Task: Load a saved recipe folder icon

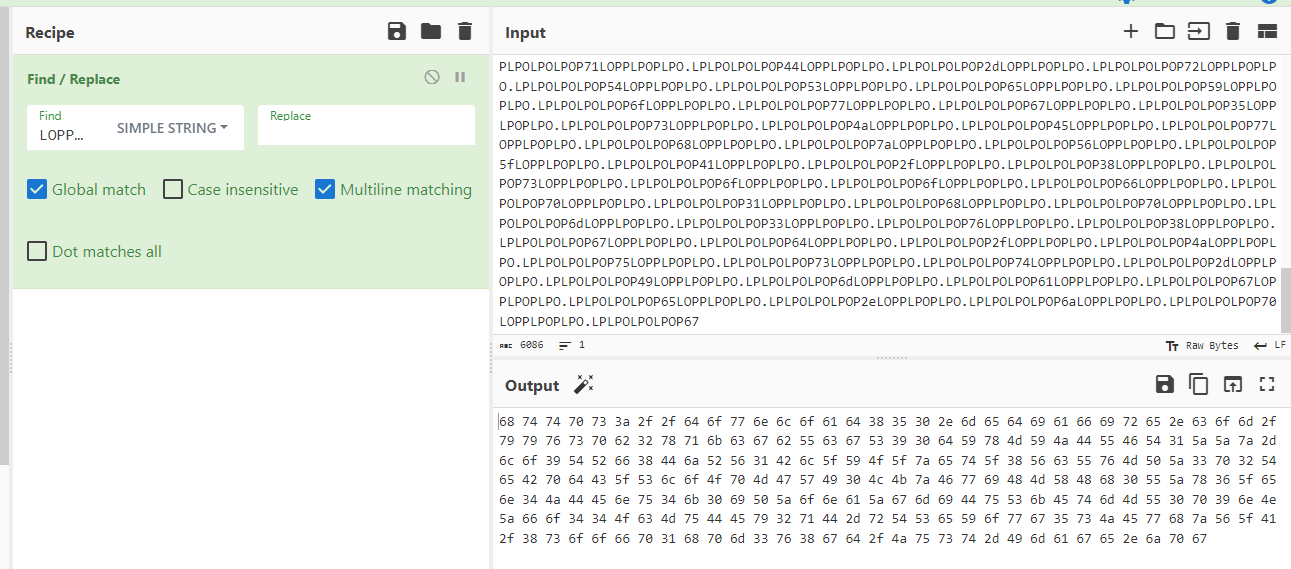Action: click(x=431, y=32)
